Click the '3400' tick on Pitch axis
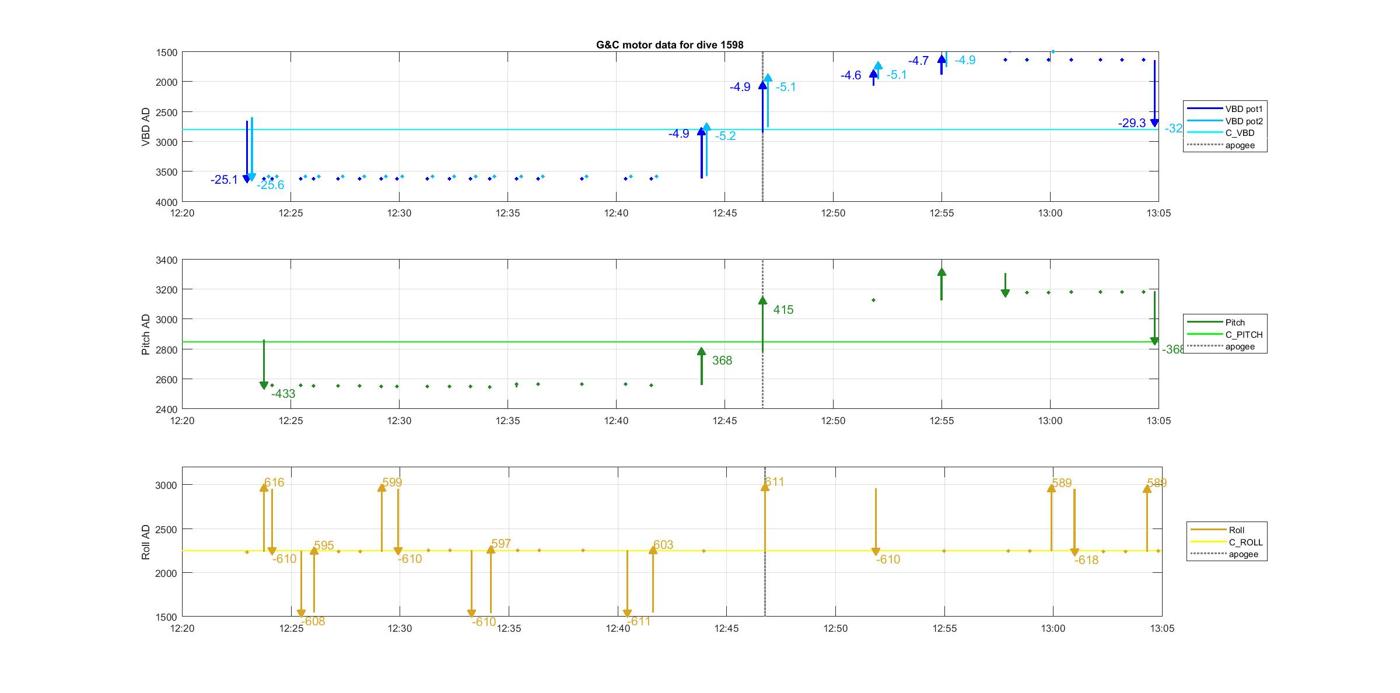 pos(167,260)
